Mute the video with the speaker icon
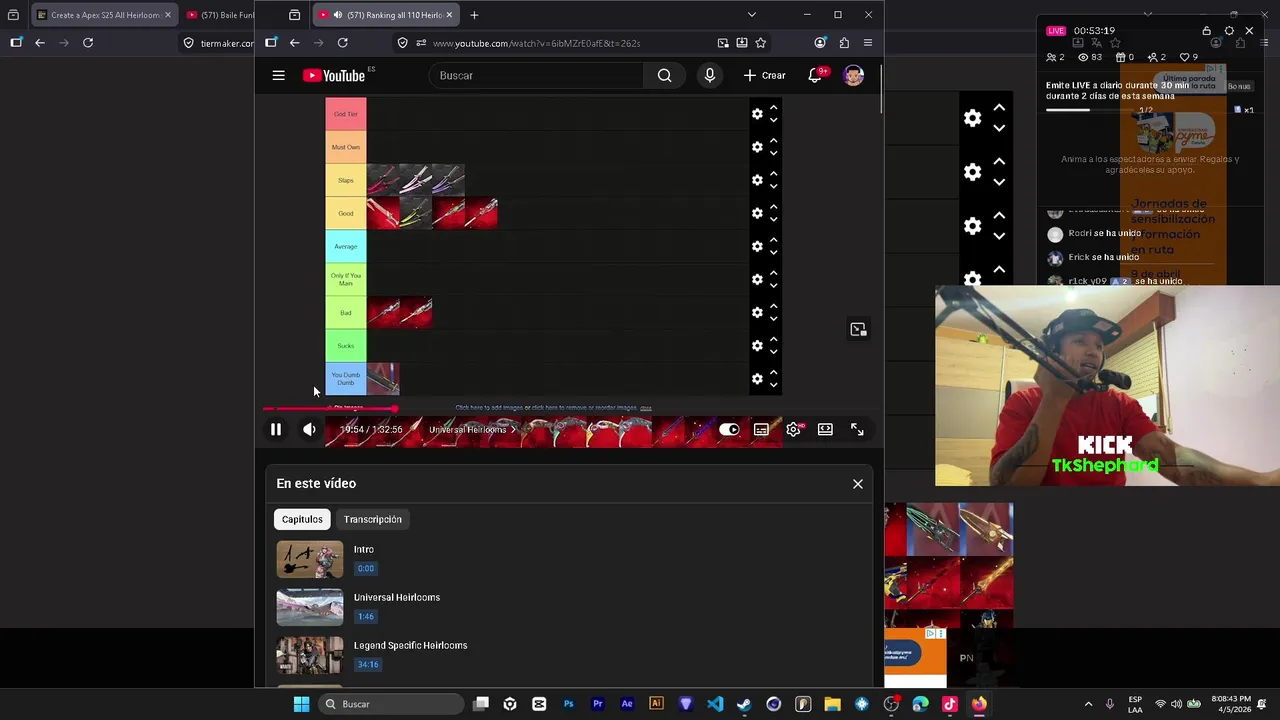 [310, 429]
